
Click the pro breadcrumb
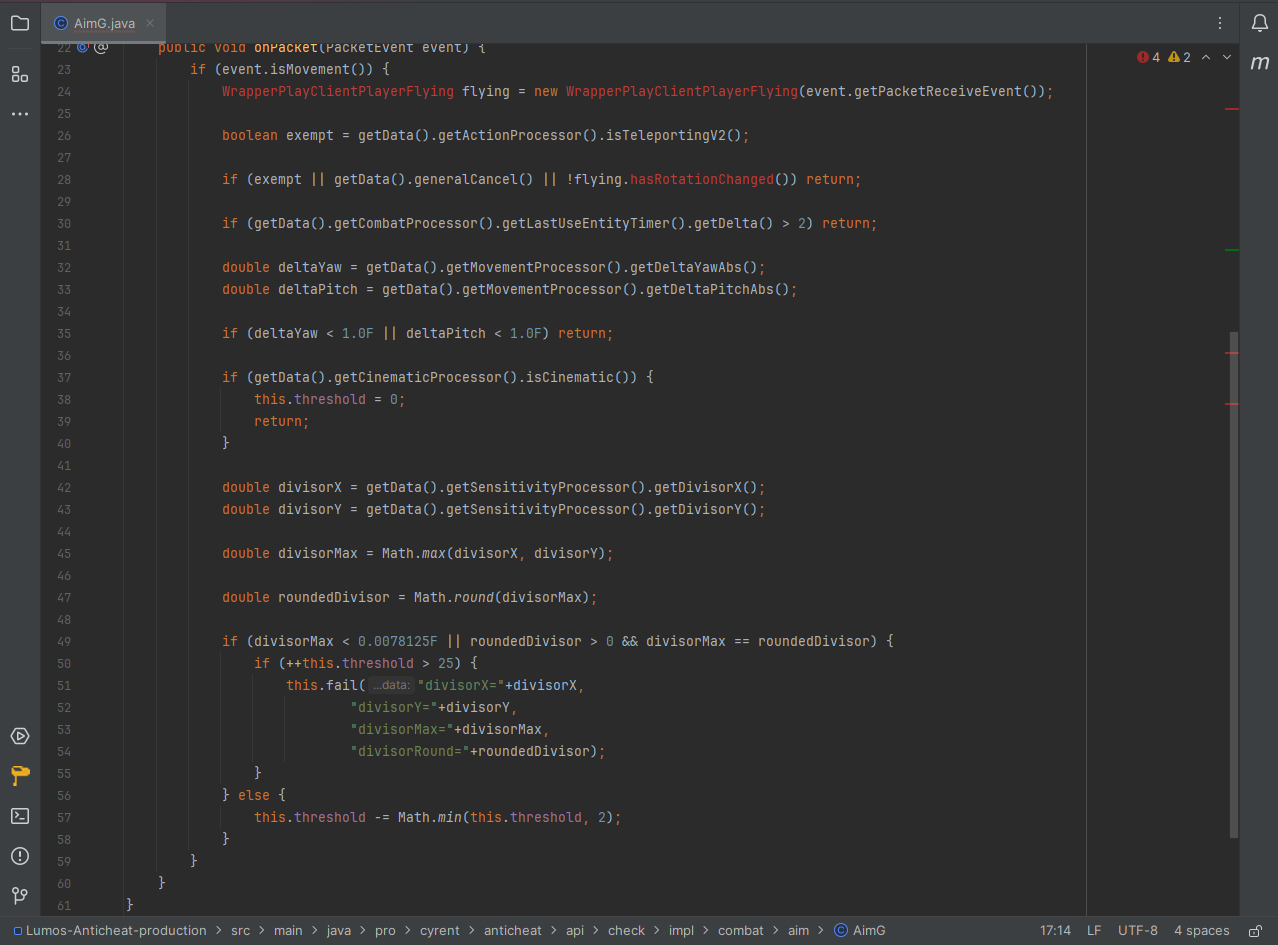385,930
